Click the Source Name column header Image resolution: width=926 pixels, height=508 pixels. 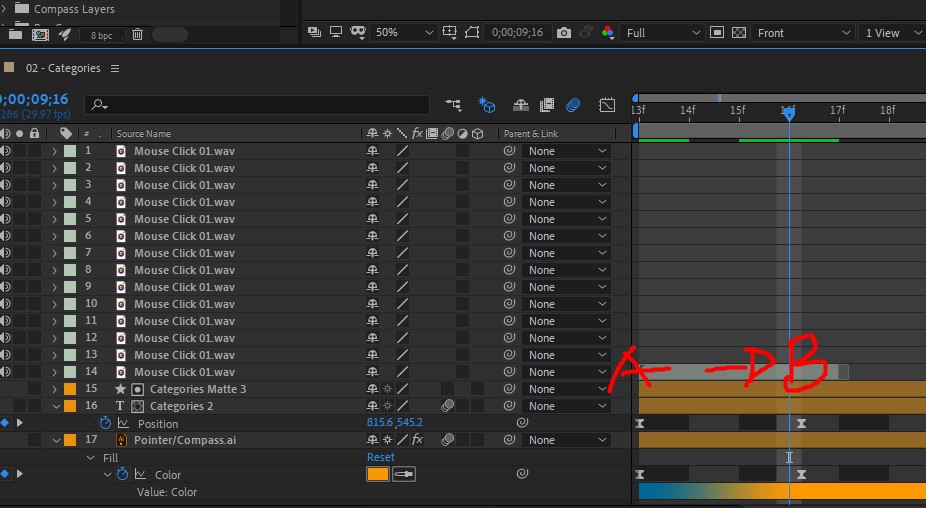144,133
